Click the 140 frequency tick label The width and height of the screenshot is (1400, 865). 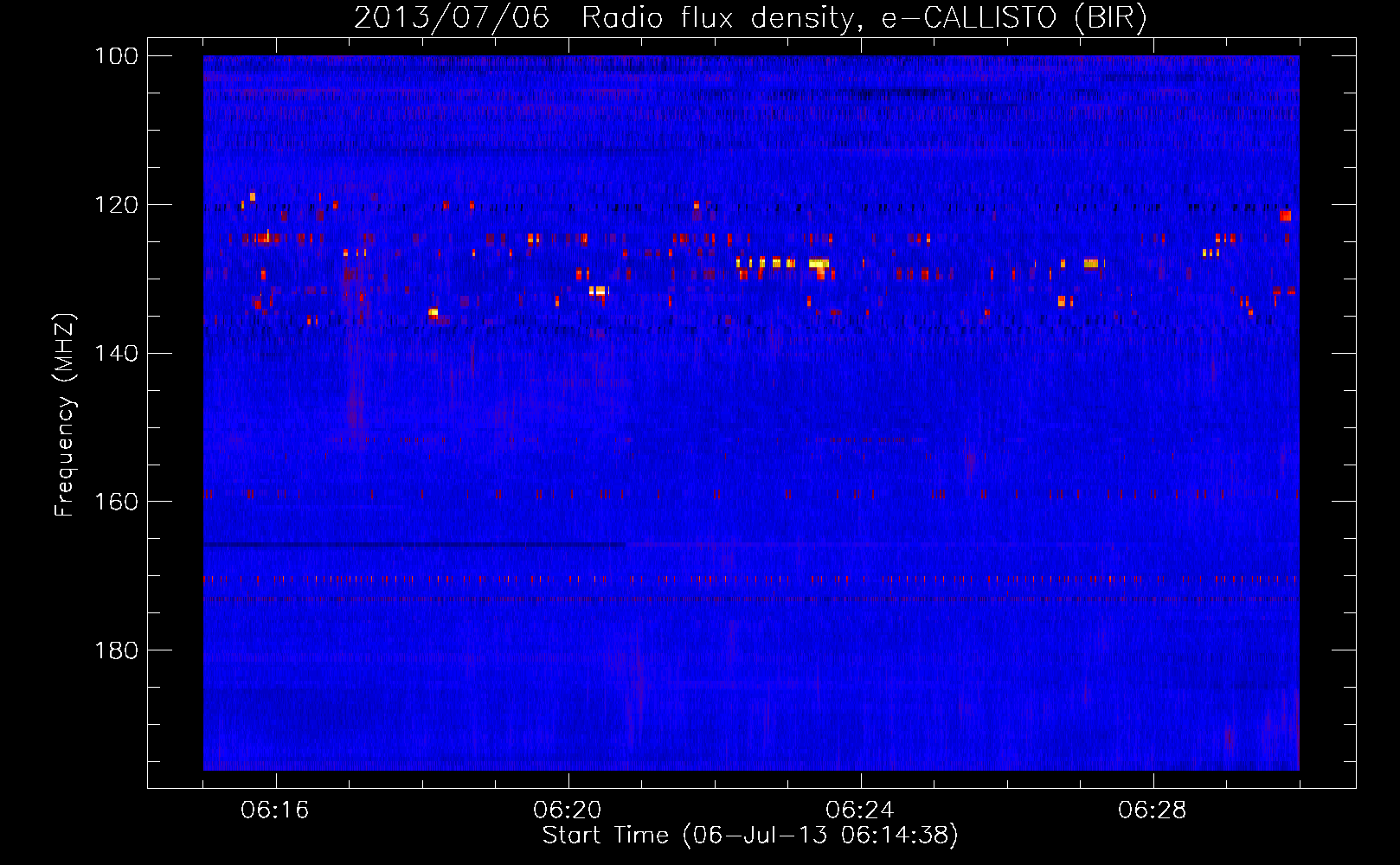[115, 353]
